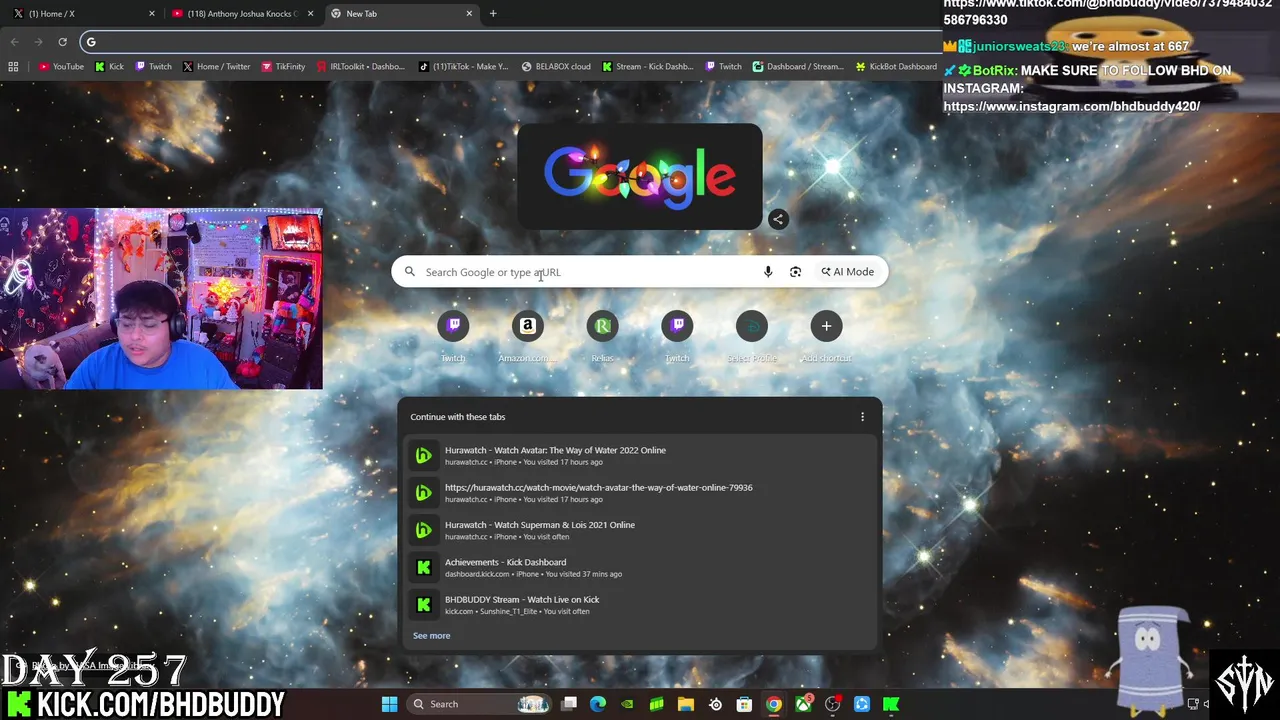Viewport: 1280px width, 720px height.
Task: Open Achievements - Kick Dashboard entry
Action: tap(640, 567)
